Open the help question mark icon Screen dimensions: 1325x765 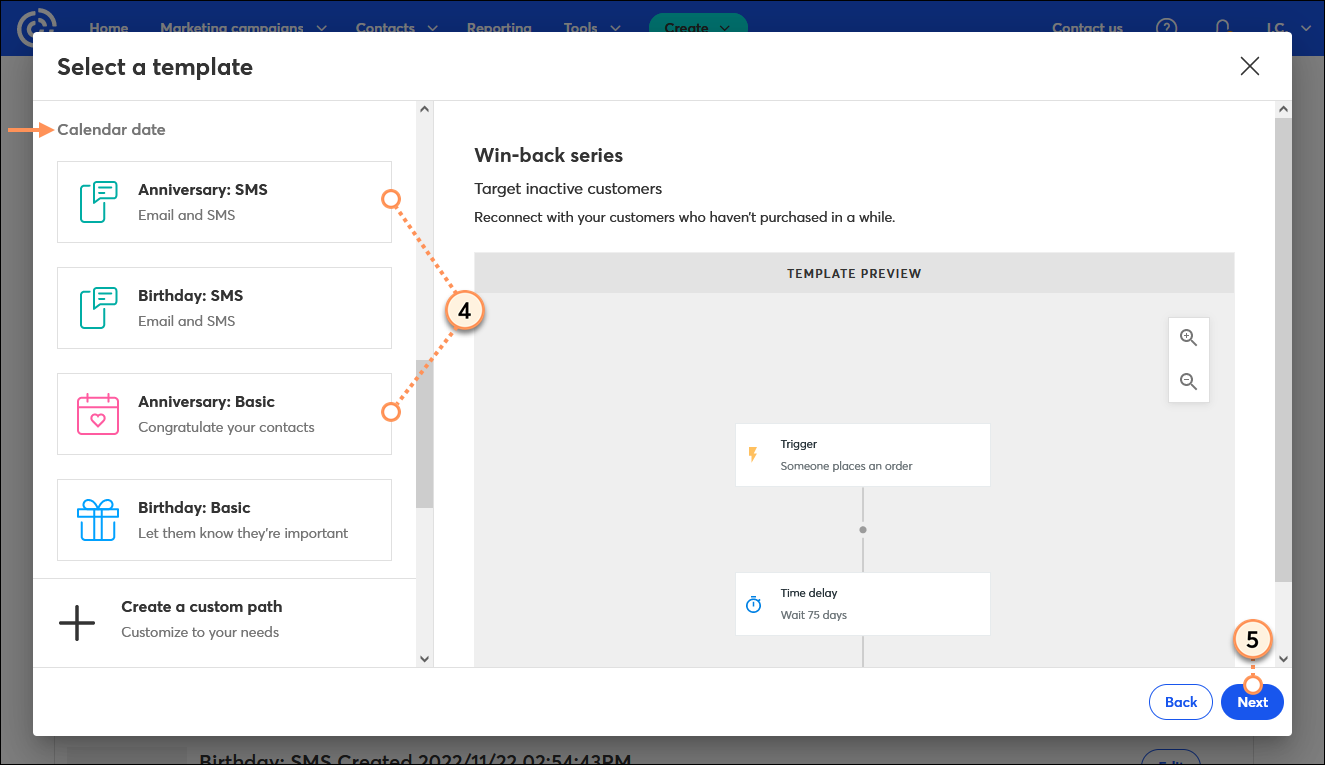tap(1166, 28)
